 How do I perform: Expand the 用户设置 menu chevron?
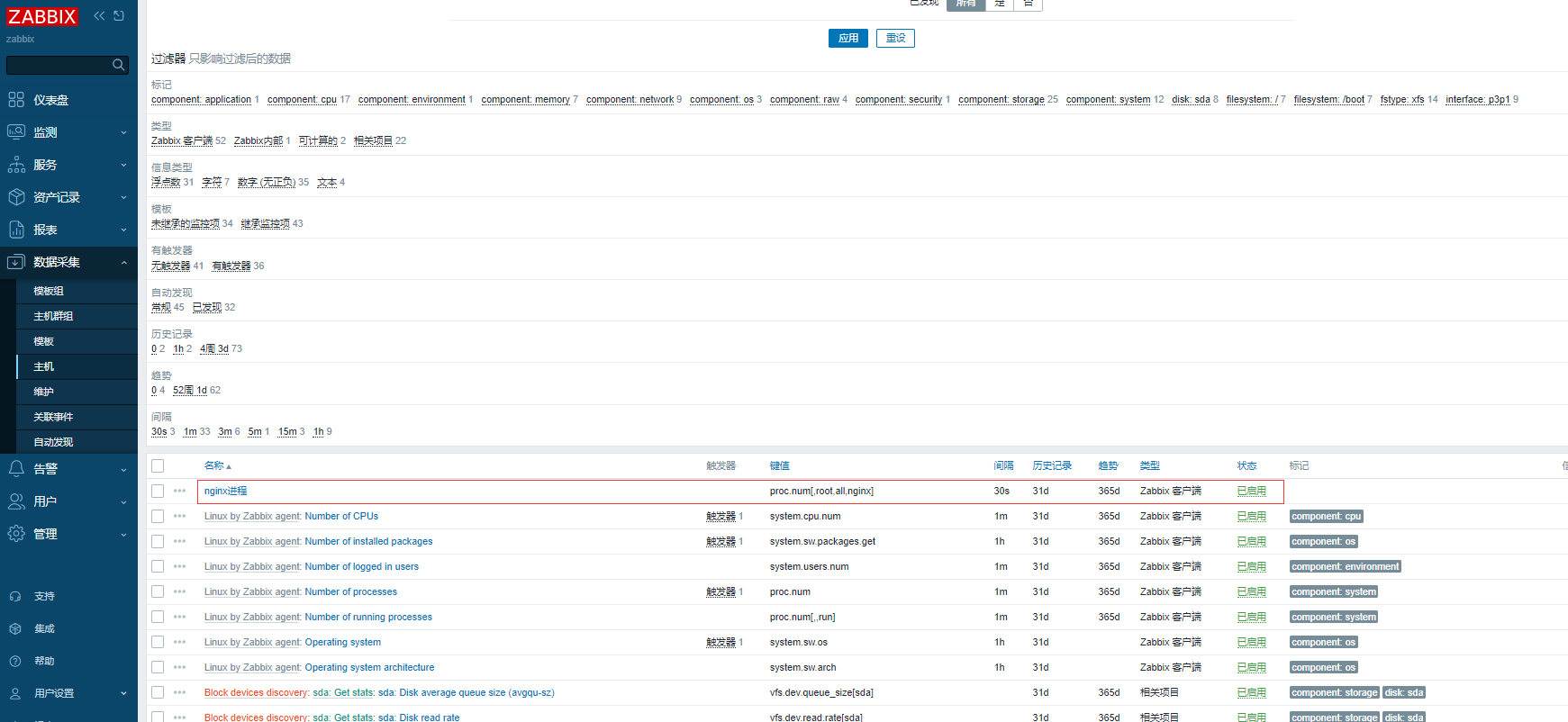pyautogui.click(x=123, y=693)
